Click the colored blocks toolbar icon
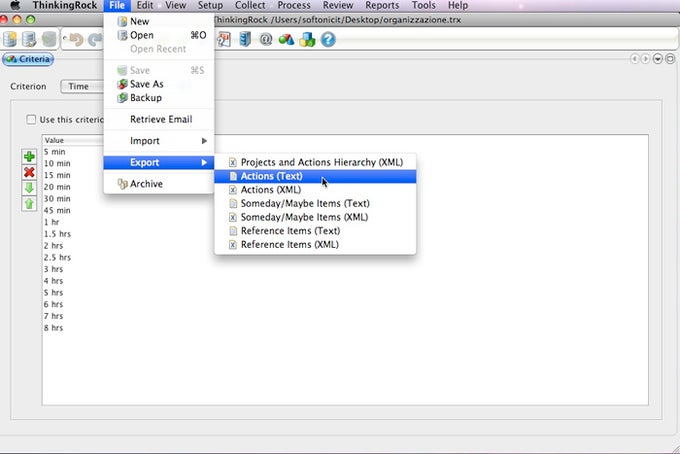 307,40
